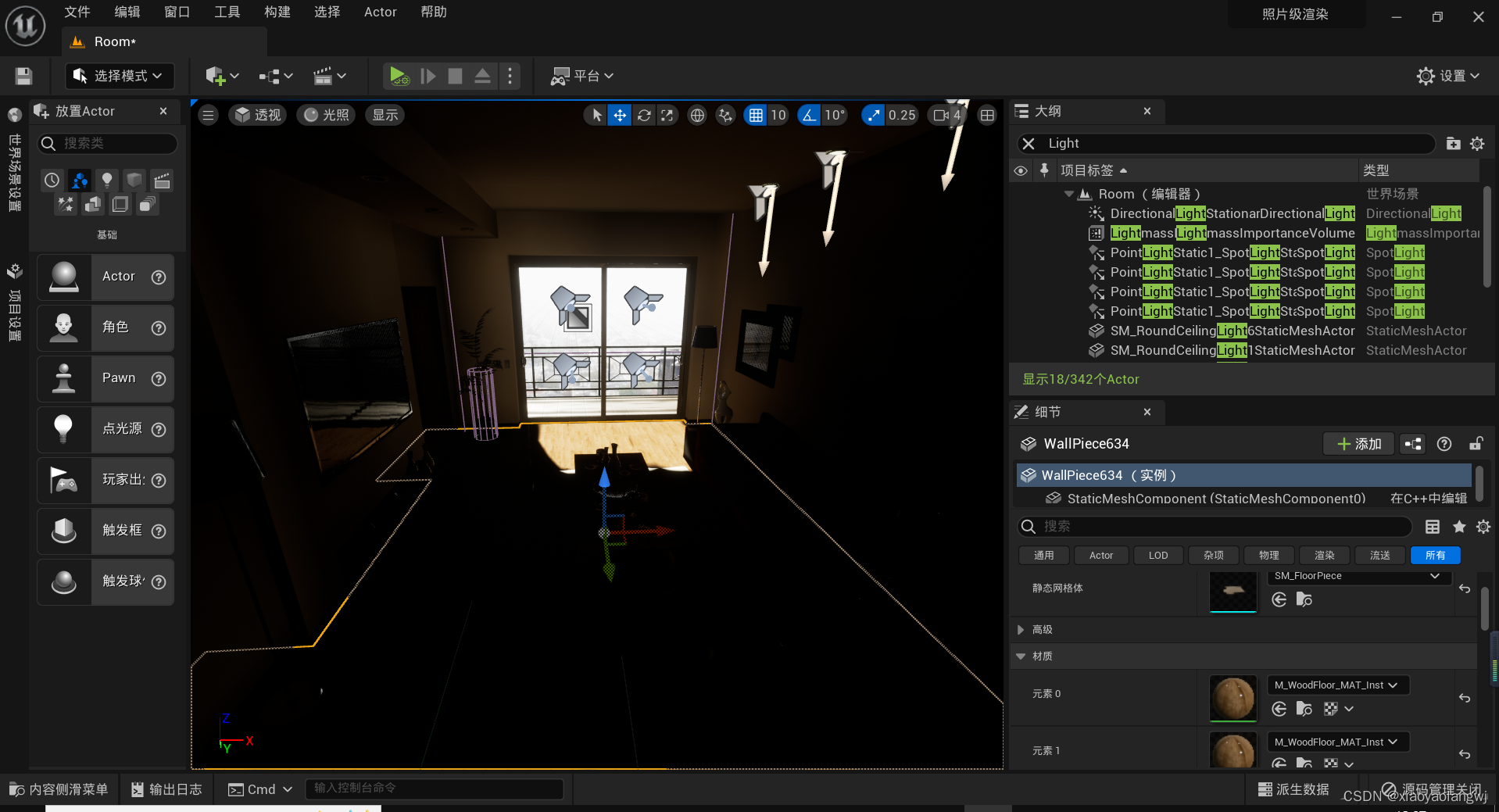
Task: Click the 添加 component button
Action: coord(1358,444)
